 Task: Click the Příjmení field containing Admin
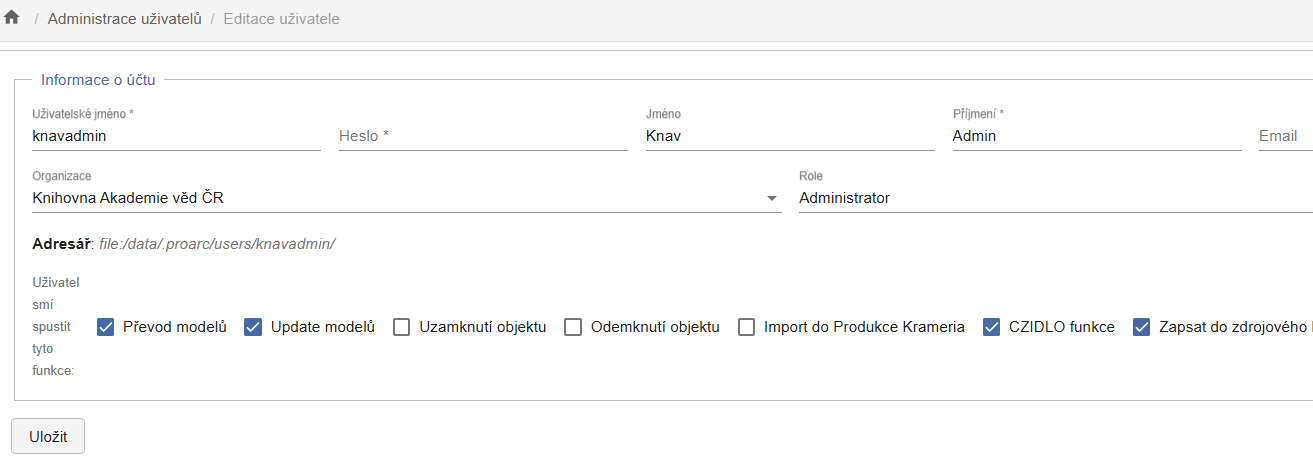point(1097,136)
